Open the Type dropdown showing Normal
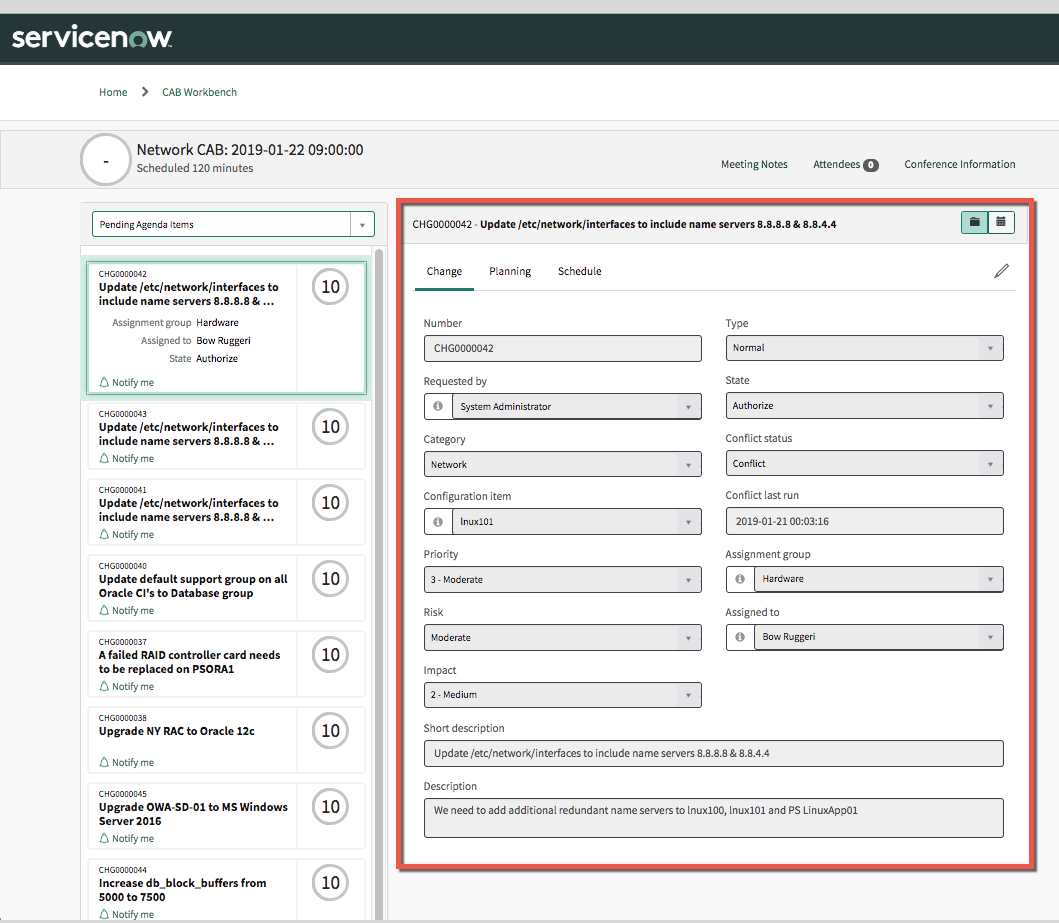This screenshot has width=1059, height=923. point(864,348)
